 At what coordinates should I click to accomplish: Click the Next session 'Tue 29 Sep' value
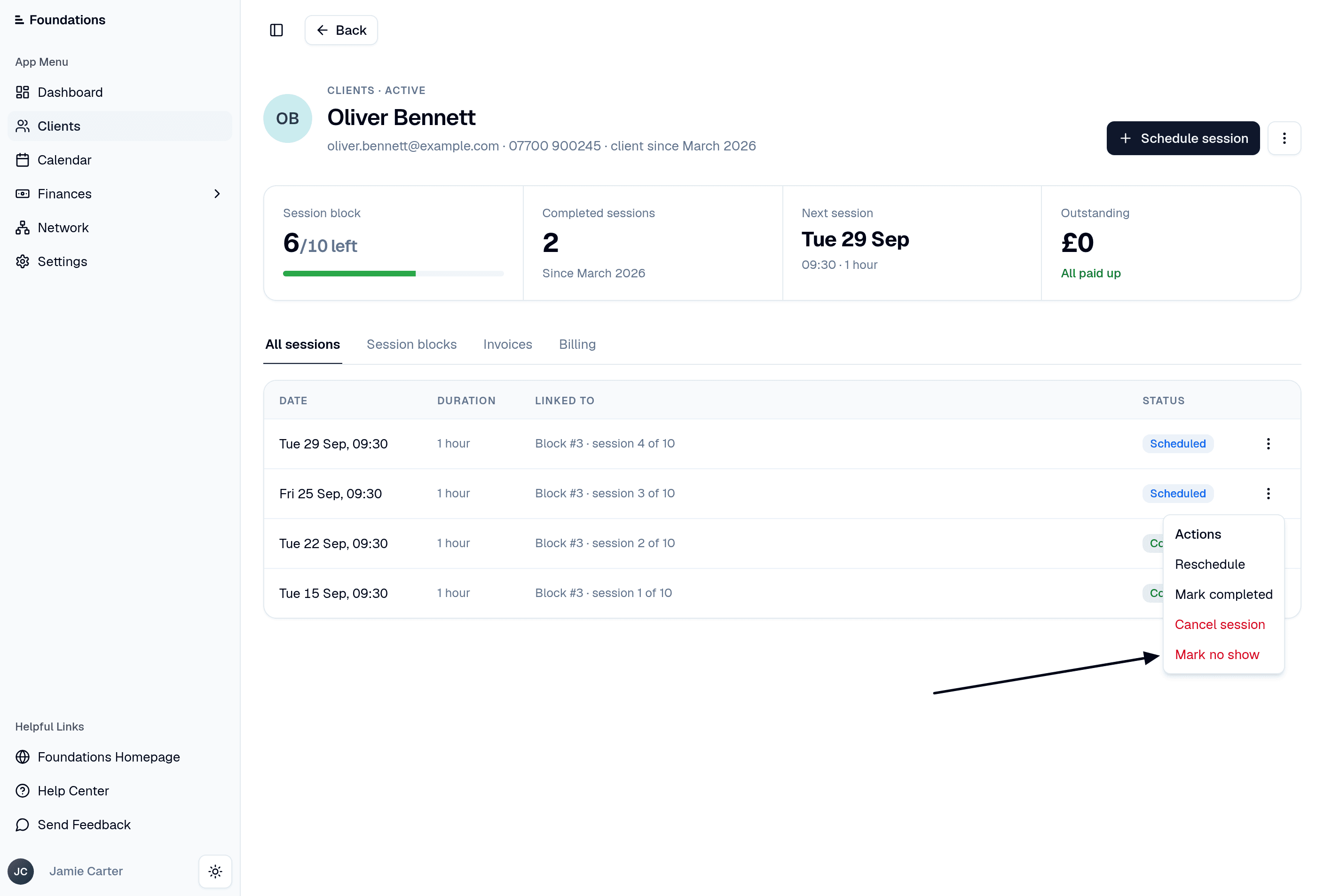[855, 239]
